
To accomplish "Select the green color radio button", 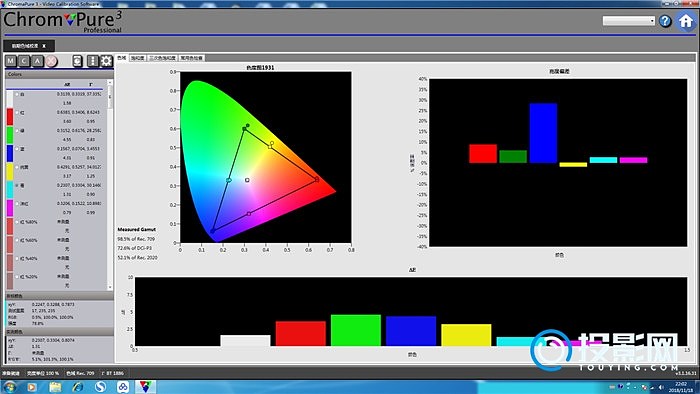I will click(x=17, y=131).
